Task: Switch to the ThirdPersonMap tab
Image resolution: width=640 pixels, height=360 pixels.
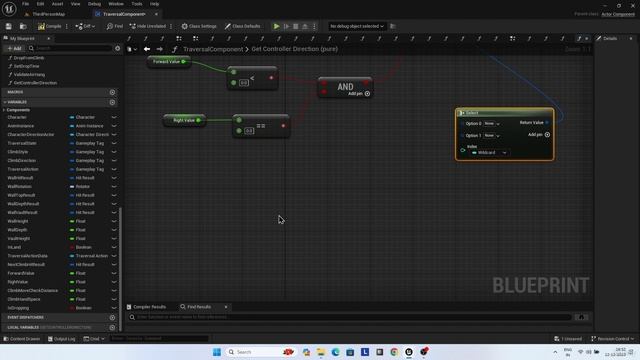Action: click(48, 14)
